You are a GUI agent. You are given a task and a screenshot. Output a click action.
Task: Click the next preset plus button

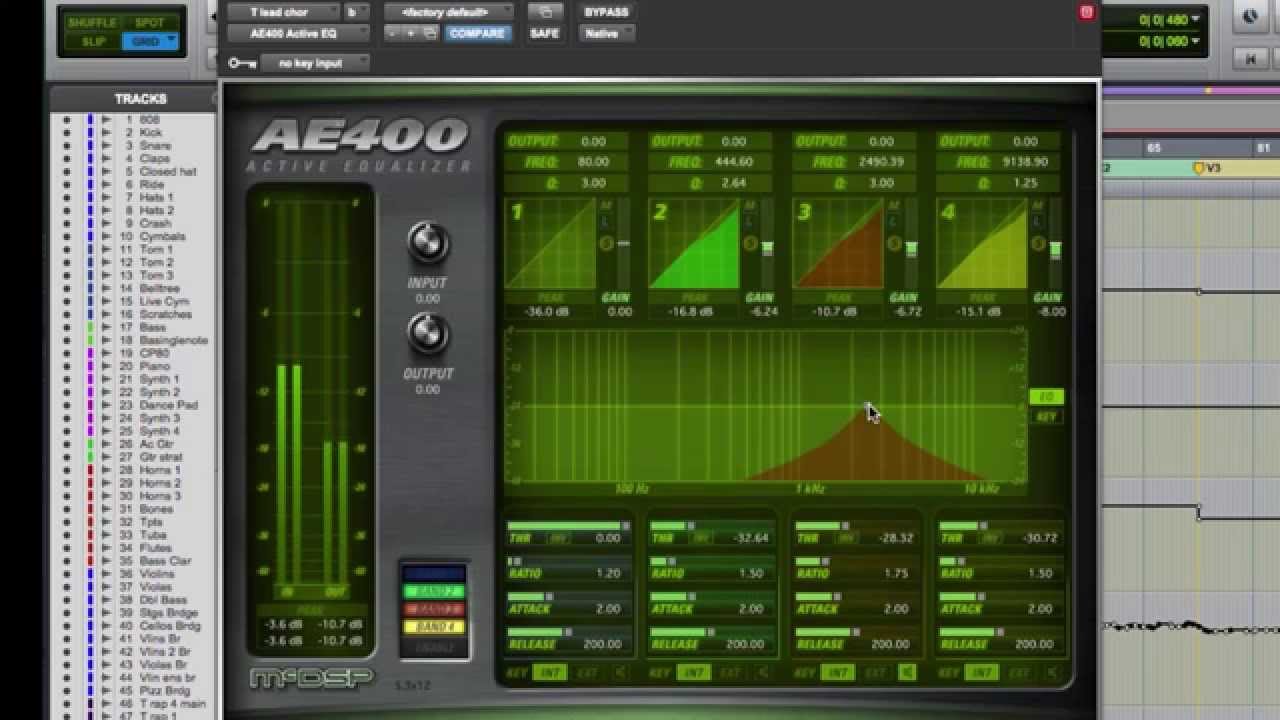click(x=411, y=33)
